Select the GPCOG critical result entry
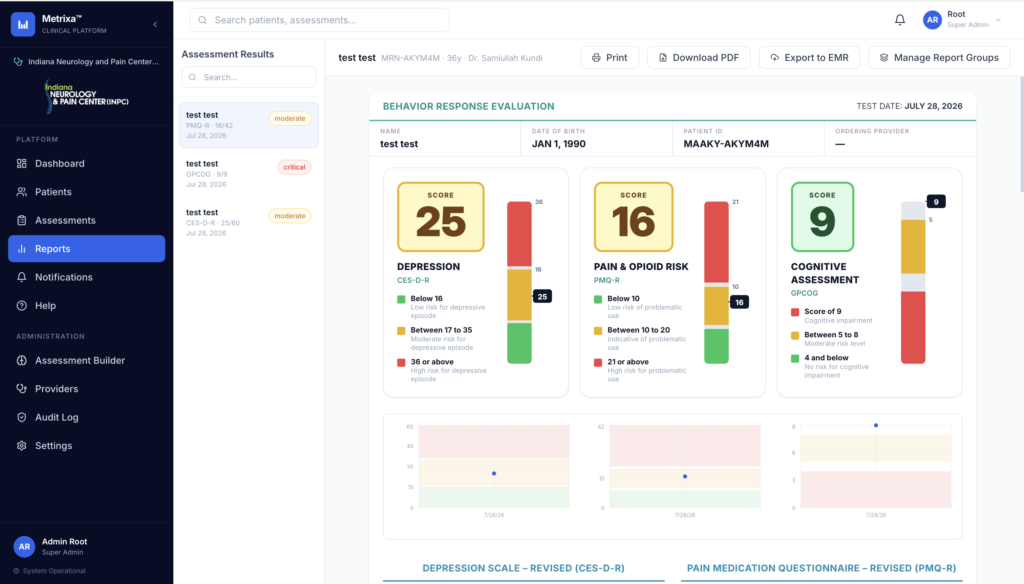The image size is (1024, 584). tap(249, 174)
